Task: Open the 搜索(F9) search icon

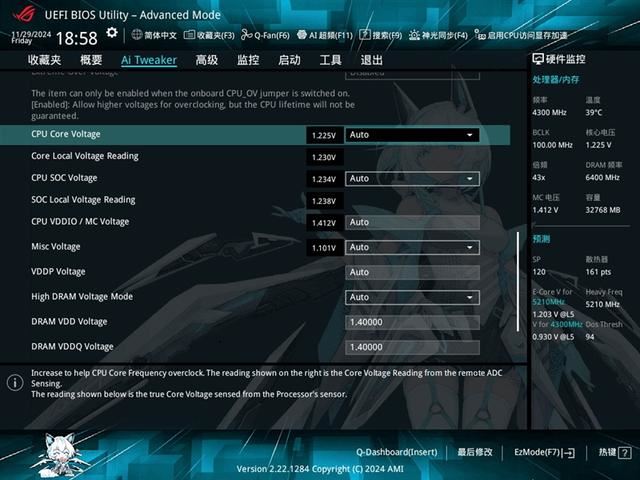Action: tap(364, 35)
